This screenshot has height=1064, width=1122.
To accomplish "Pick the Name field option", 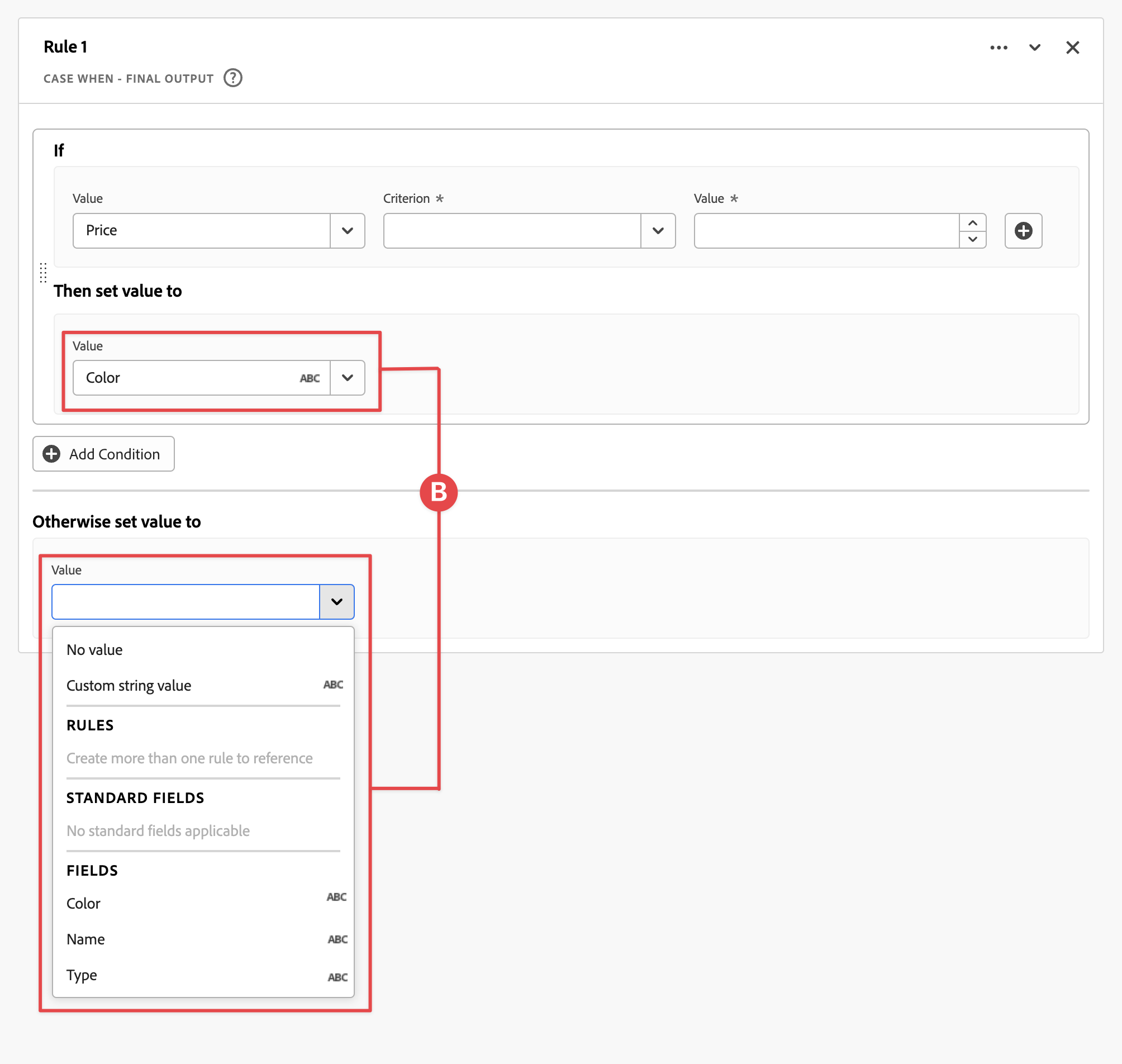I will 85,939.
